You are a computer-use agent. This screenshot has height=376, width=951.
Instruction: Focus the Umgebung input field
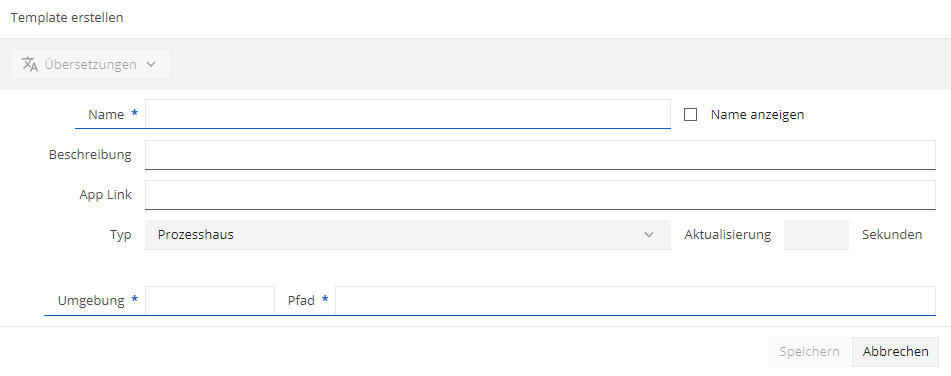210,301
